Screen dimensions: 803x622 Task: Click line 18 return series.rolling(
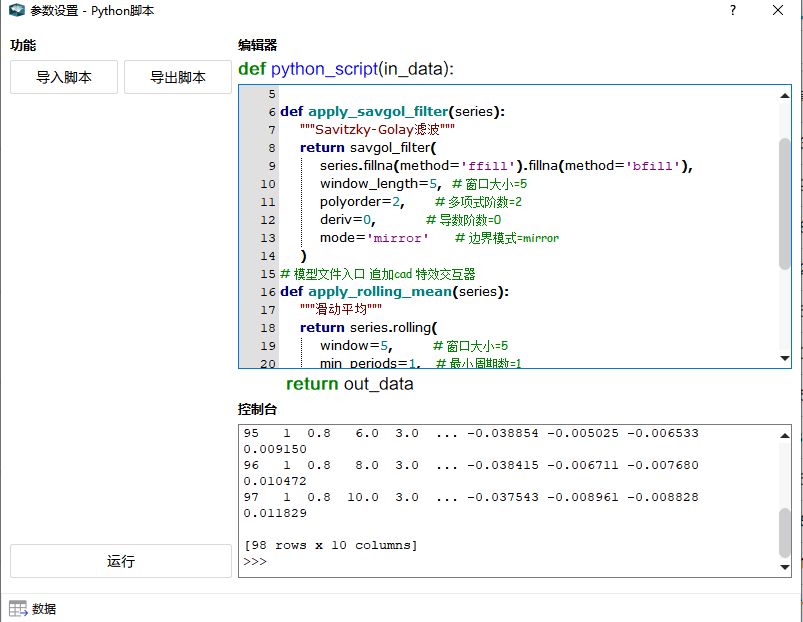point(368,328)
